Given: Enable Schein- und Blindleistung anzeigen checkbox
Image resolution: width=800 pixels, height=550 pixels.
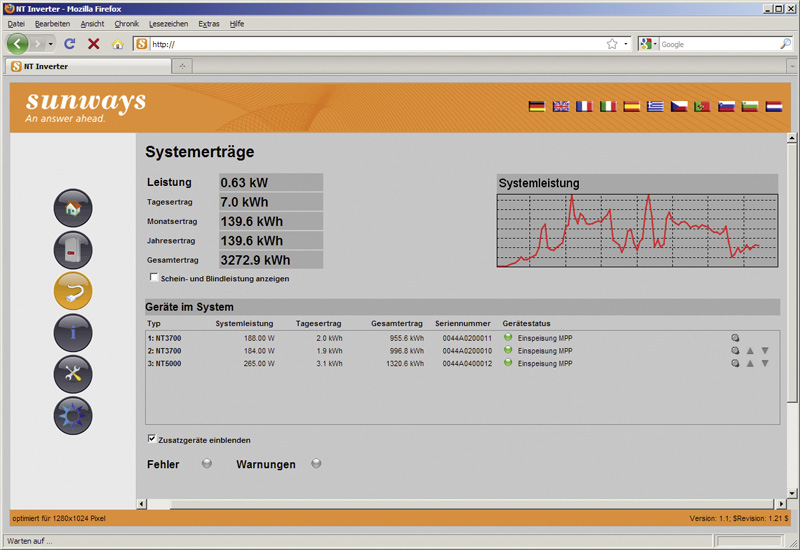Looking at the screenshot, I should pos(154,277).
